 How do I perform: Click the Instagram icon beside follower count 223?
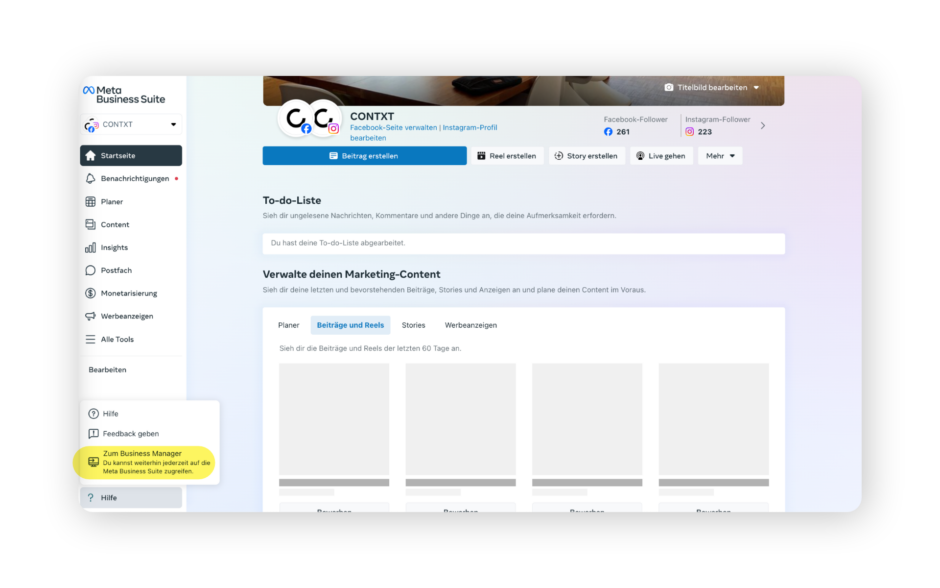pyautogui.click(x=689, y=132)
